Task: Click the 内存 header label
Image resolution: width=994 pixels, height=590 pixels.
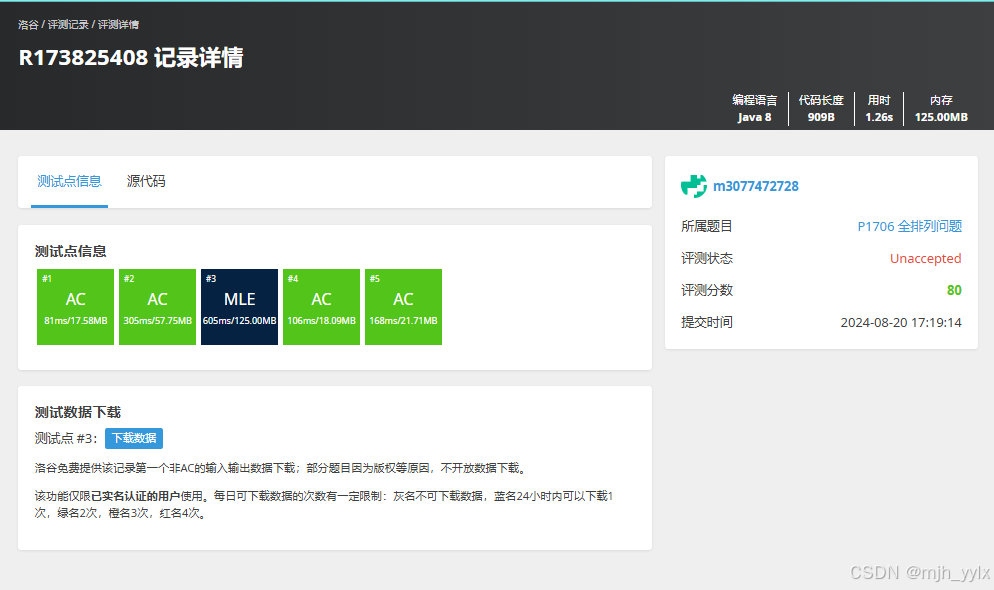Action: click(x=941, y=100)
